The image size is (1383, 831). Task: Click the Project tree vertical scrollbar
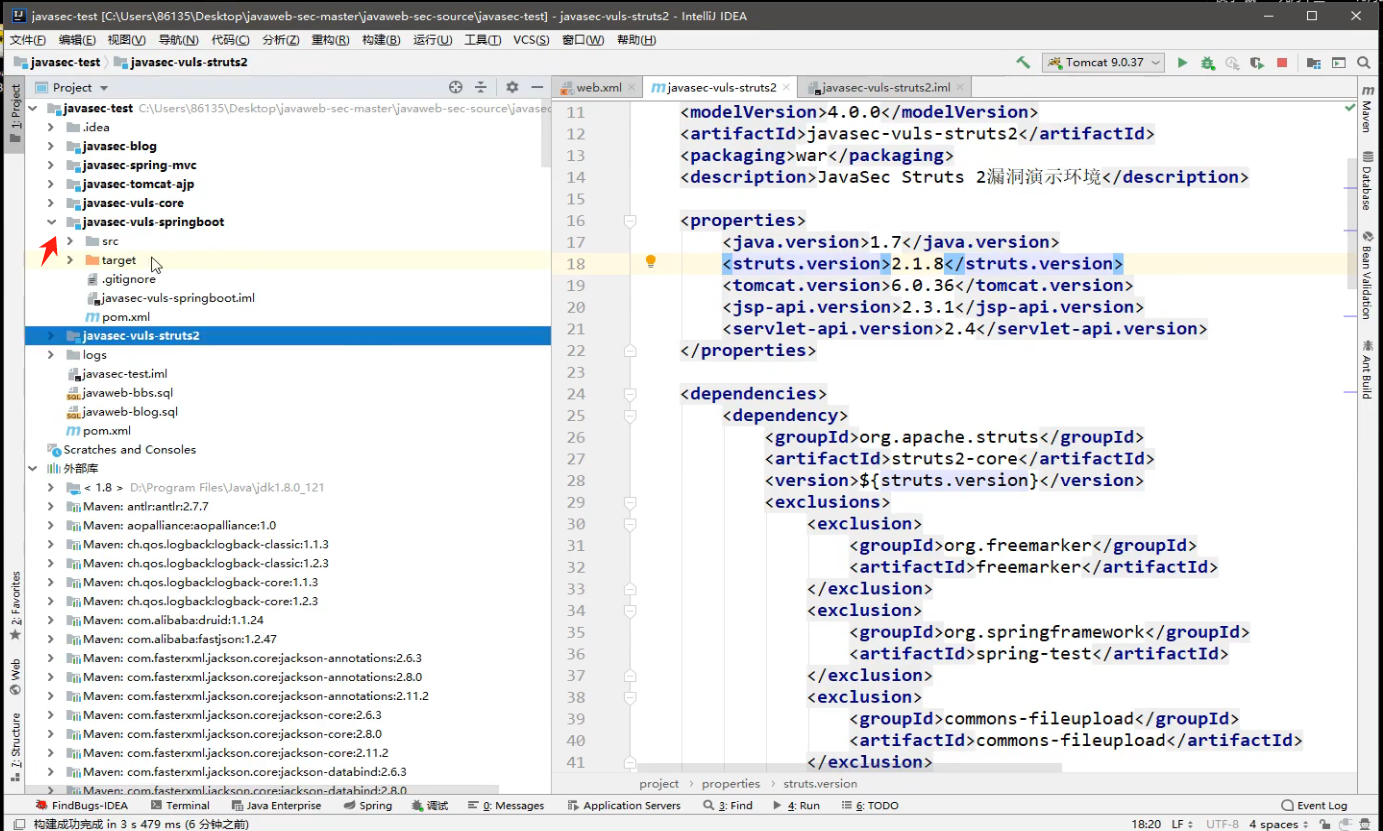(546, 133)
